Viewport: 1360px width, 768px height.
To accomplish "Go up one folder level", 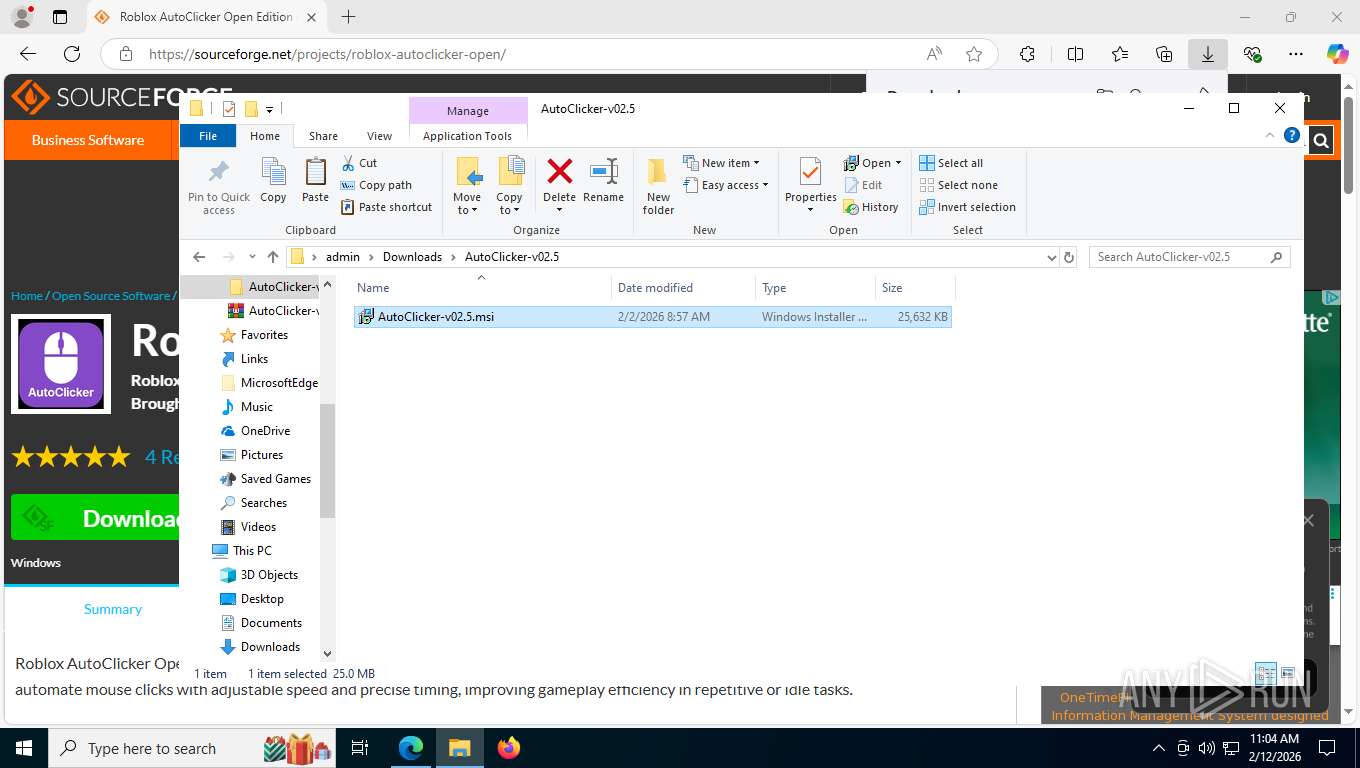I will tap(273, 257).
